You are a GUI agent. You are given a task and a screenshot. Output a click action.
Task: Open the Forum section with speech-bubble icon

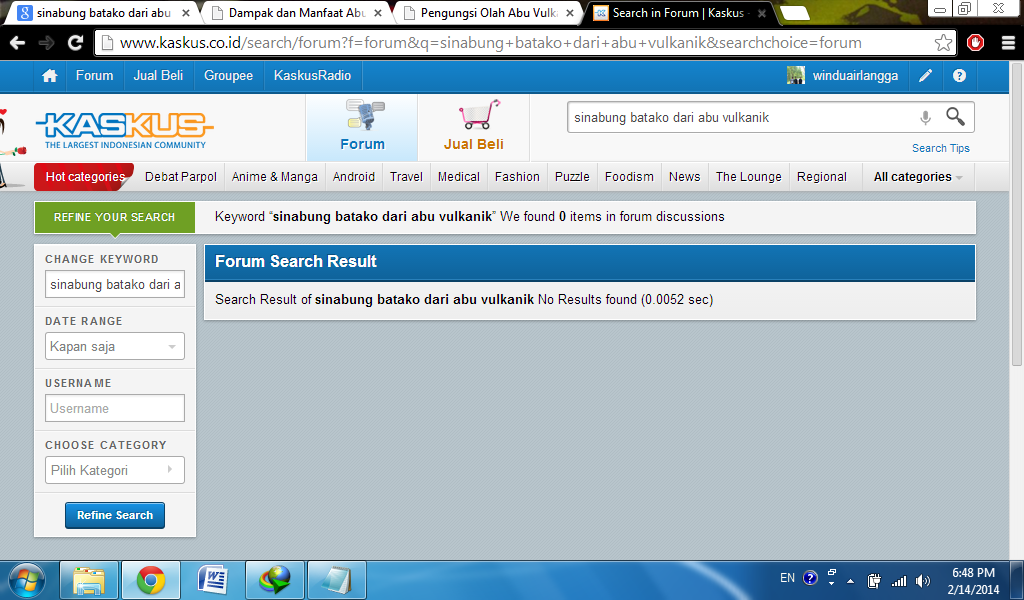tap(362, 127)
